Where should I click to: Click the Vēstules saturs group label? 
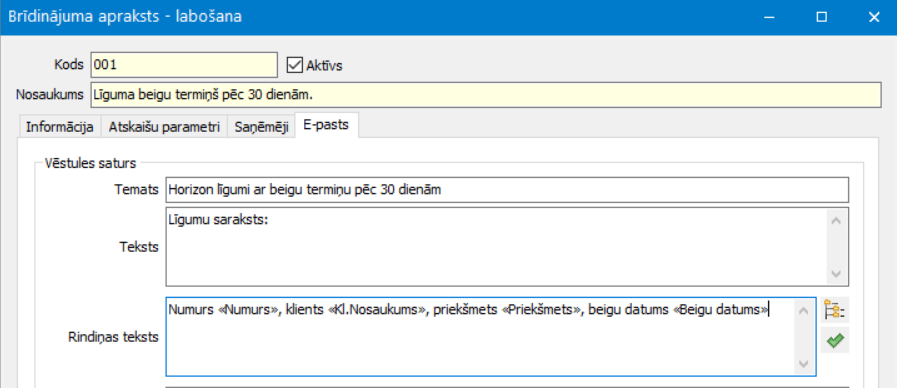click(90, 163)
